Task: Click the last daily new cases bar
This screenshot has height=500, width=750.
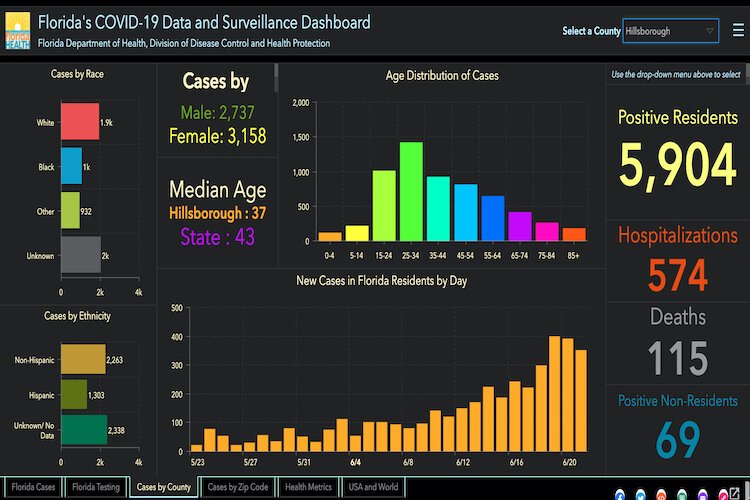Action: [x=581, y=401]
